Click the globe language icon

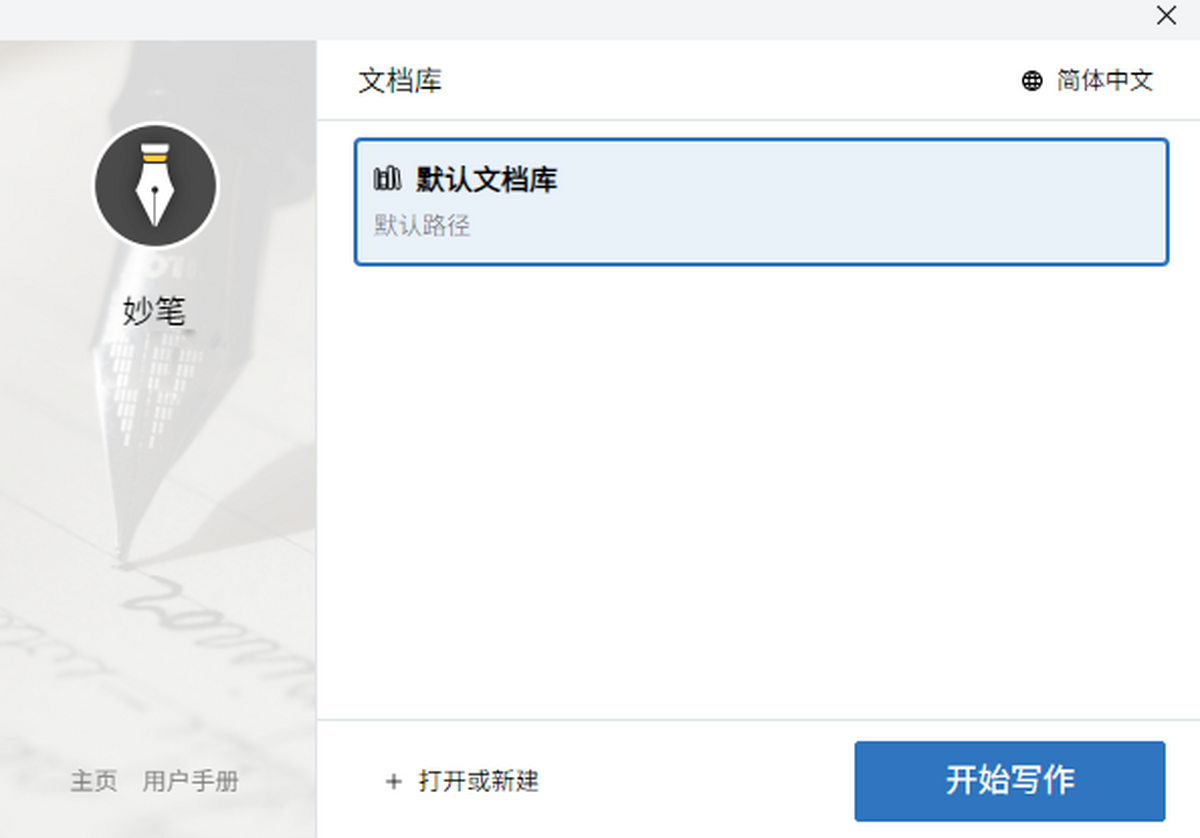1032,81
